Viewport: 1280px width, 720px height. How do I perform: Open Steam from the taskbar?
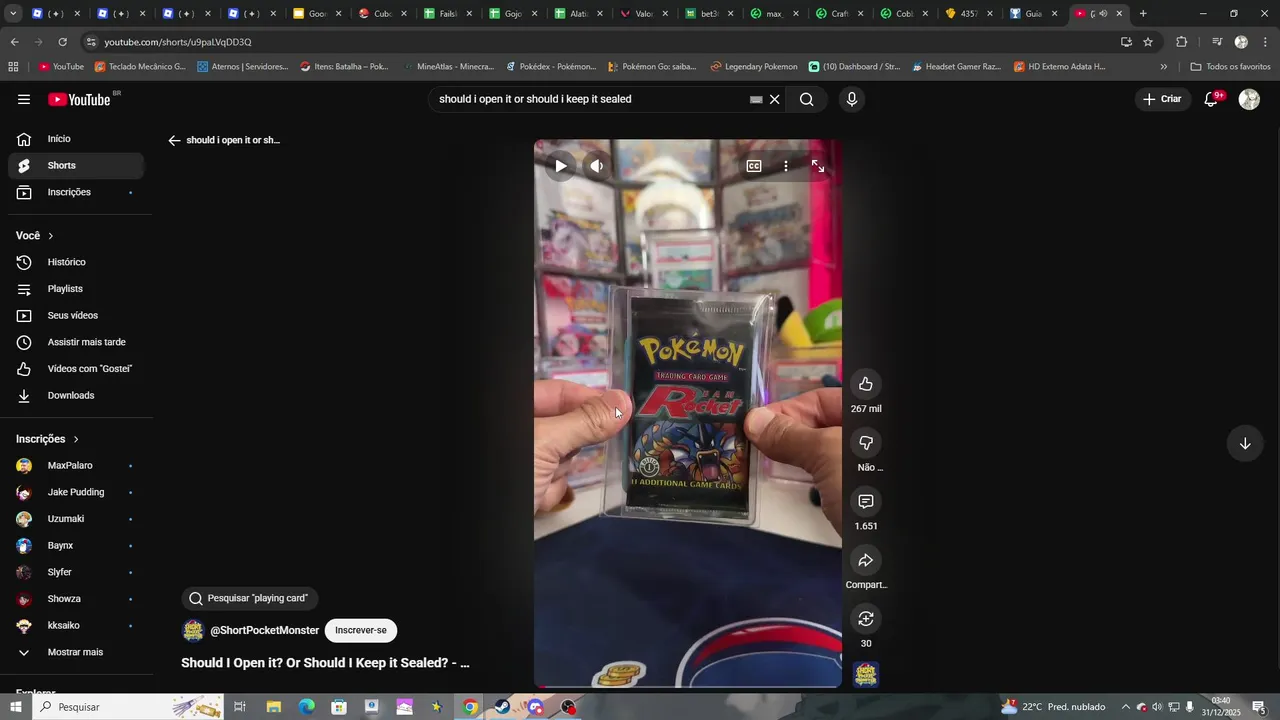coord(502,707)
